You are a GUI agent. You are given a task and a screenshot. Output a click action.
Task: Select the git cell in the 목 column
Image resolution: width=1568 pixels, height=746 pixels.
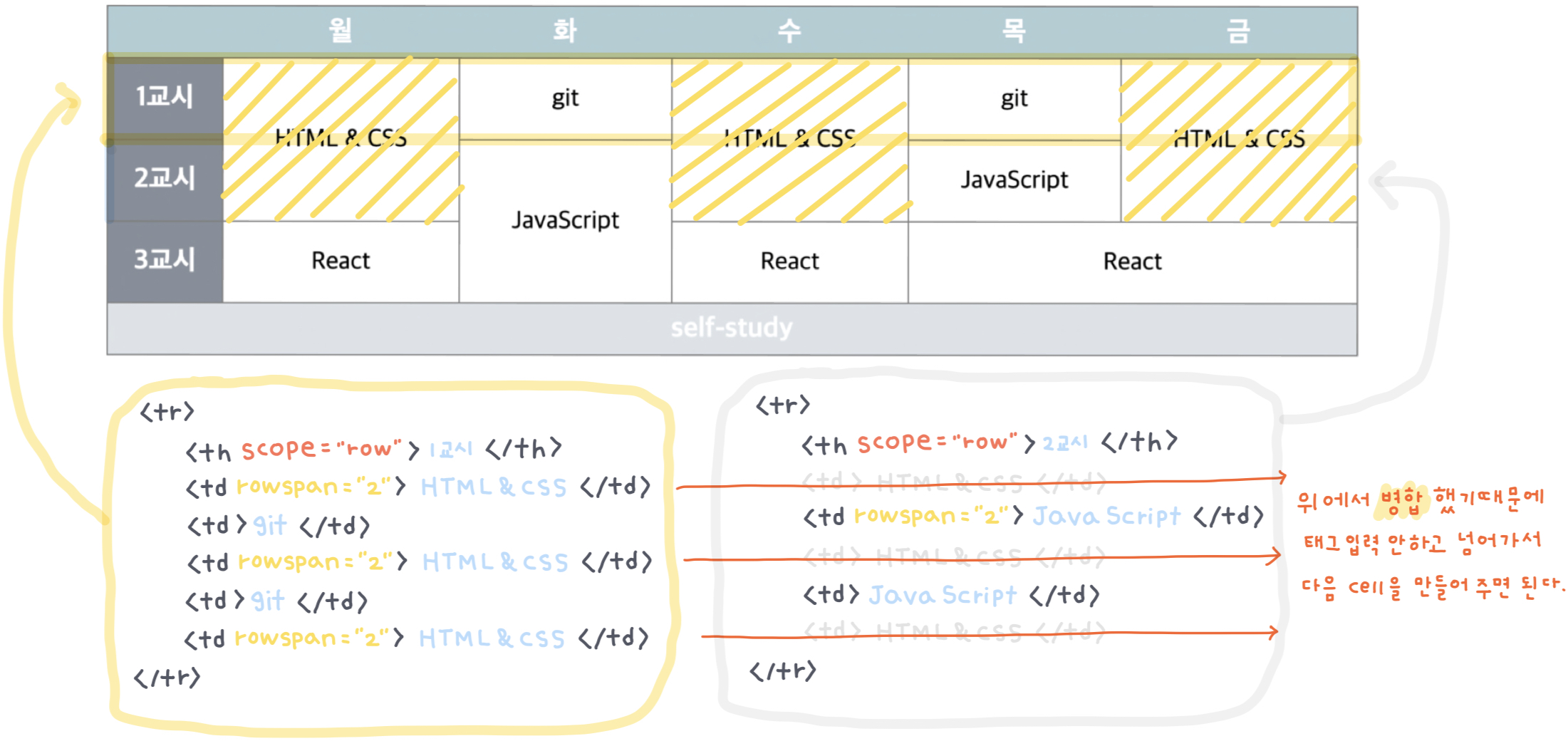coord(1014,98)
